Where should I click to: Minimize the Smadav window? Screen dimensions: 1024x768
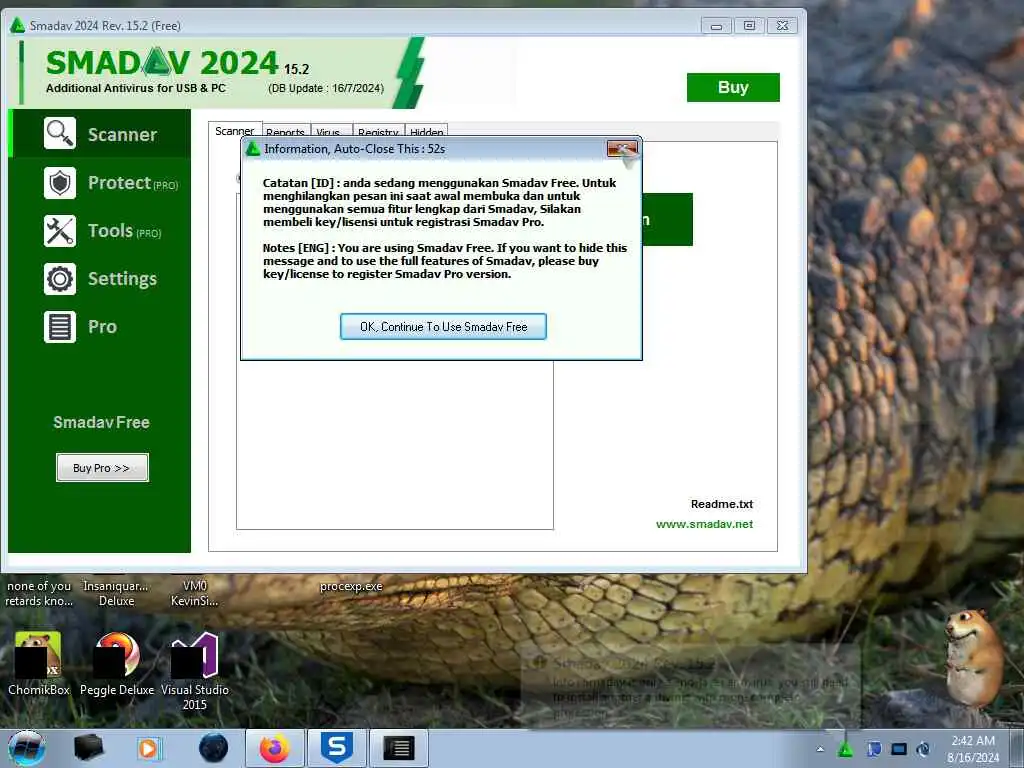[x=716, y=25]
